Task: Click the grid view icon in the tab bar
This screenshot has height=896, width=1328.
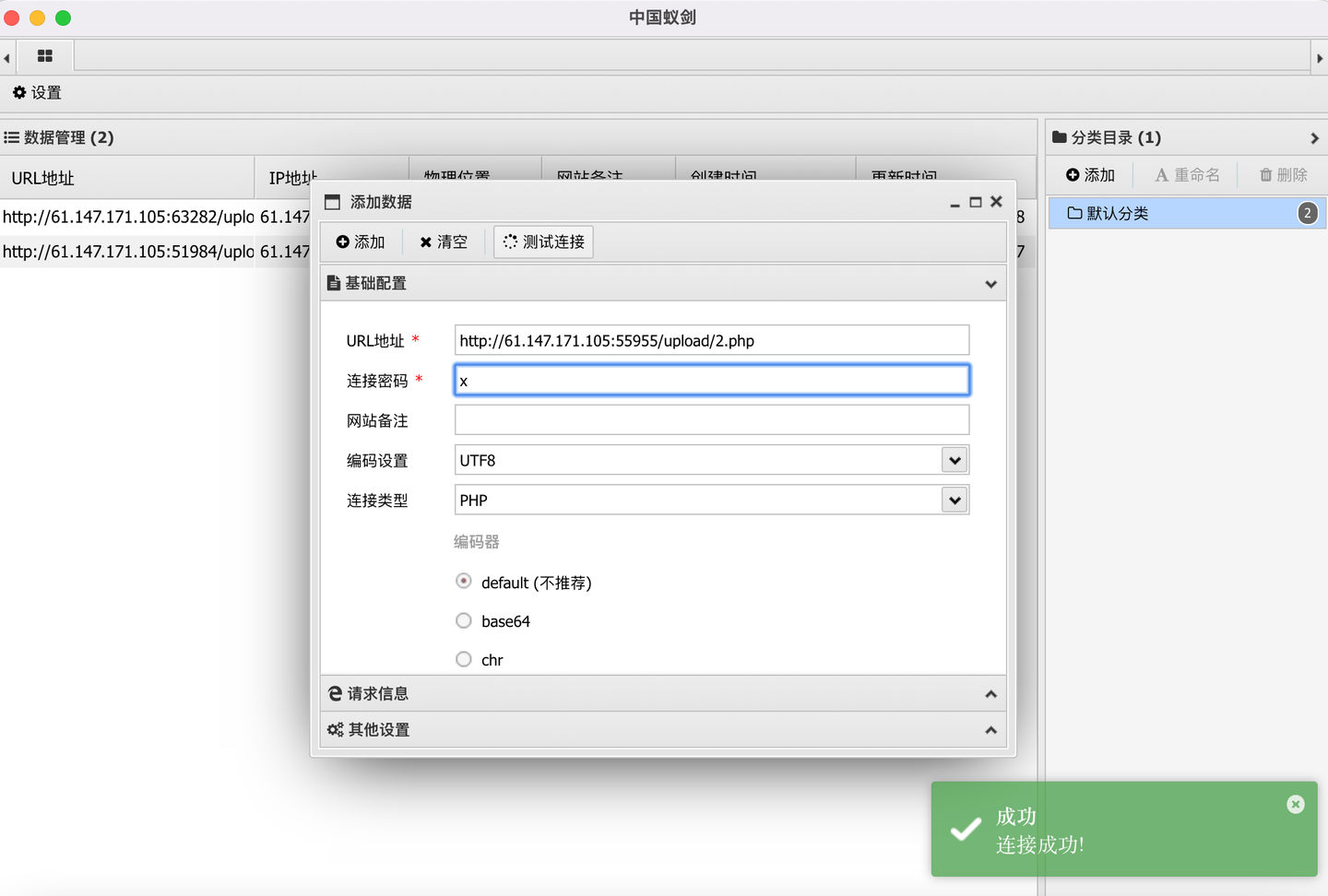Action: [x=44, y=56]
